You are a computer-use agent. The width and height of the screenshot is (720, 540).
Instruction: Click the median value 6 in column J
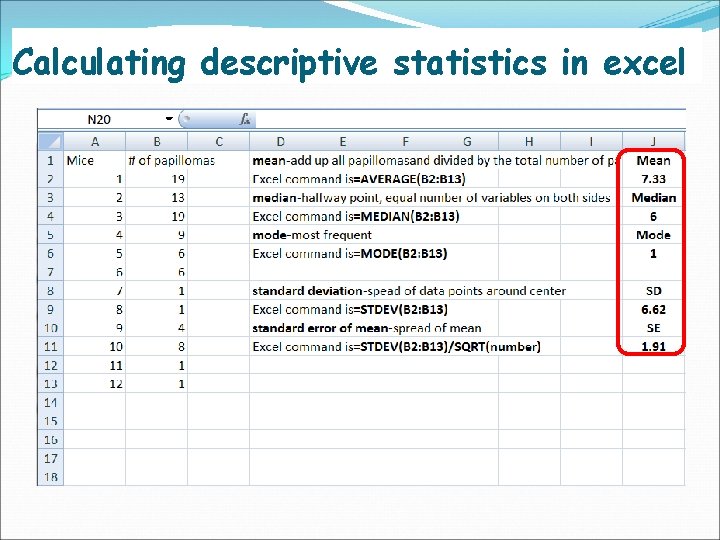click(653, 216)
